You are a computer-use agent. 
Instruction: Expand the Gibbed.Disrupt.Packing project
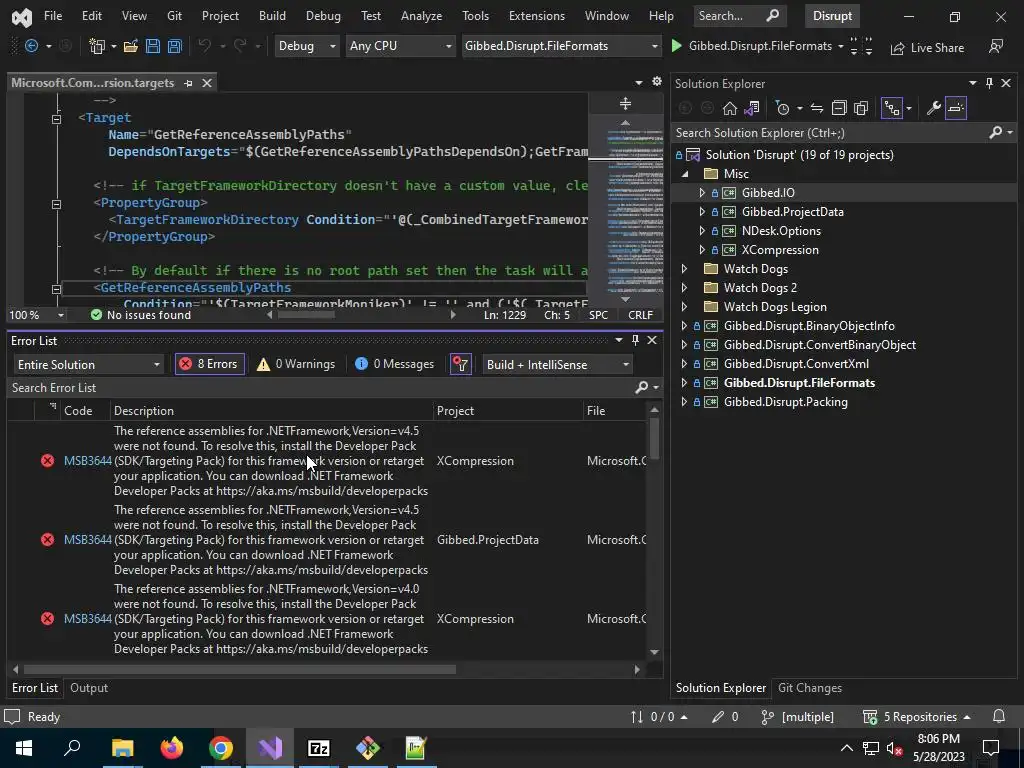click(684, 402)
